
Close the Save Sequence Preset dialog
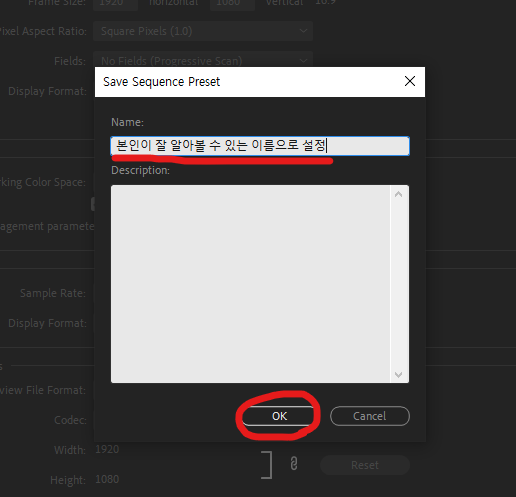(x=410, y=81)
